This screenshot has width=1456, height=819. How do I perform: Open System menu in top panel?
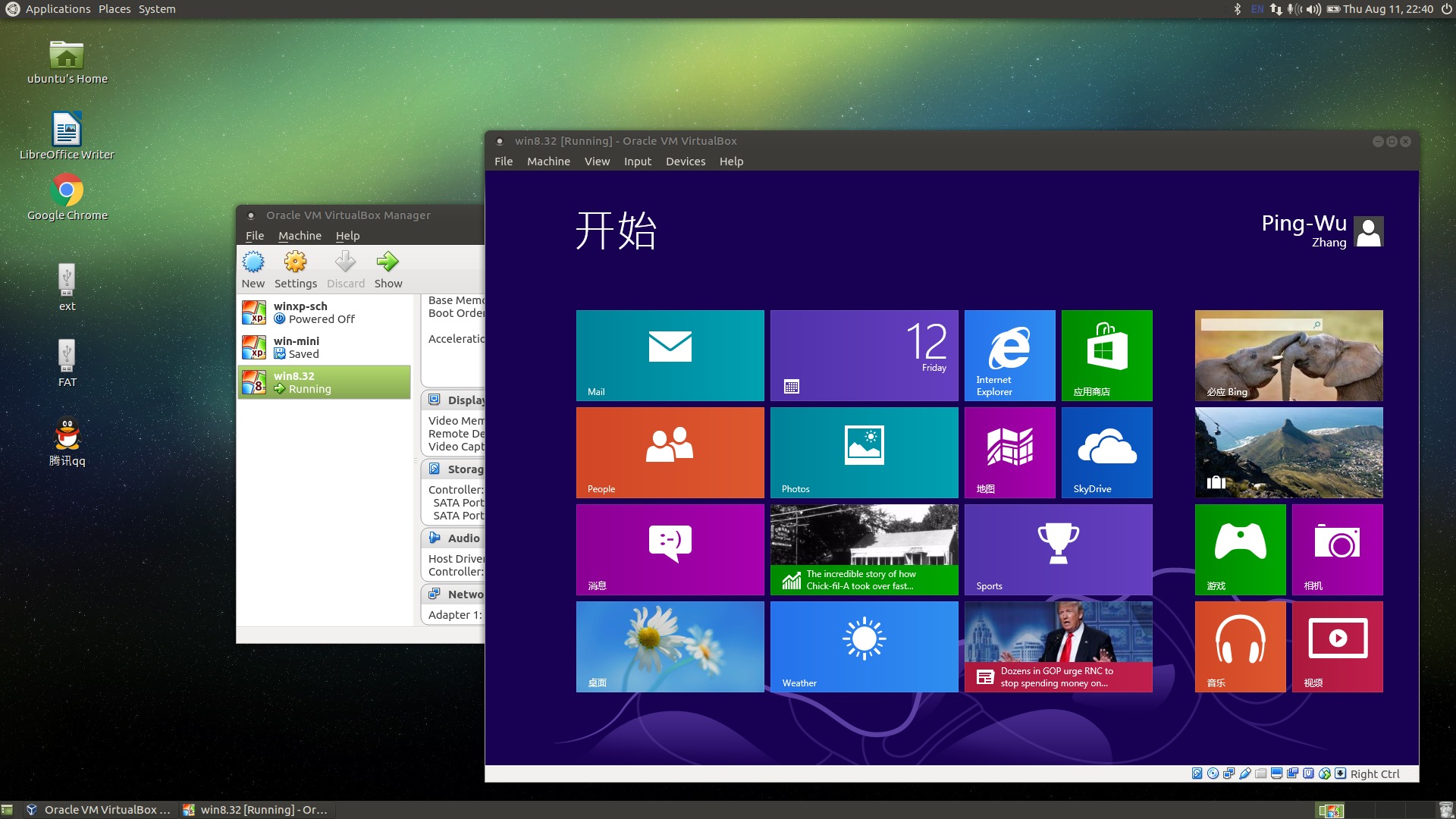click(x=157, y=9)
